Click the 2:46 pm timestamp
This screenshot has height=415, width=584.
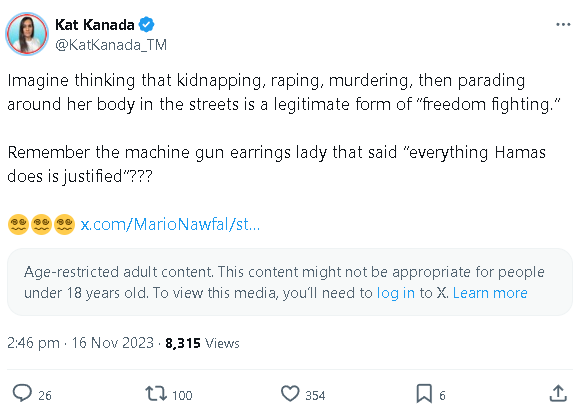pos(34,343)
